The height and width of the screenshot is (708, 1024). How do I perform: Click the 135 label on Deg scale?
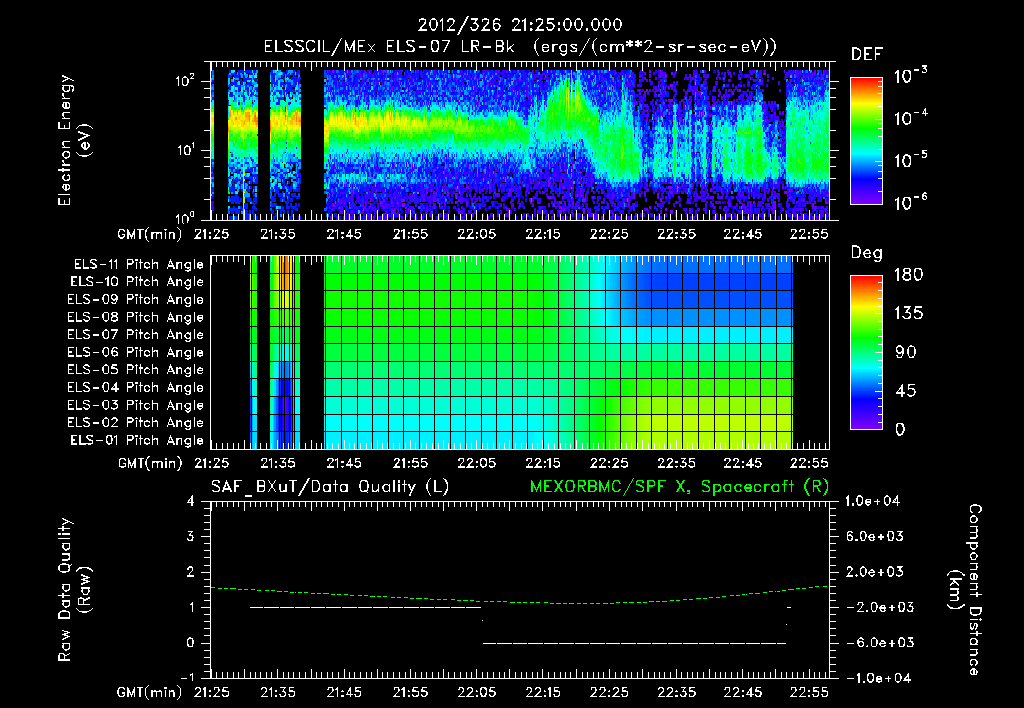coord(908,313)
